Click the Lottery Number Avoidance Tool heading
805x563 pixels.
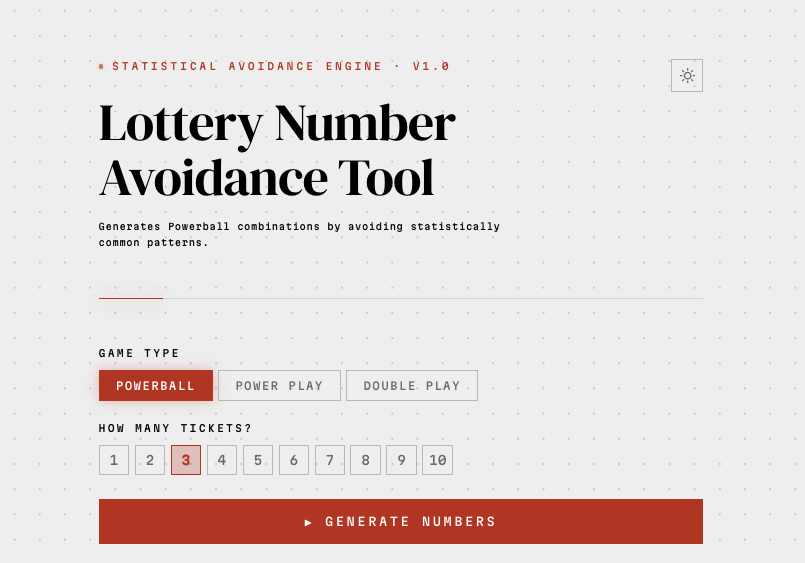277,150
